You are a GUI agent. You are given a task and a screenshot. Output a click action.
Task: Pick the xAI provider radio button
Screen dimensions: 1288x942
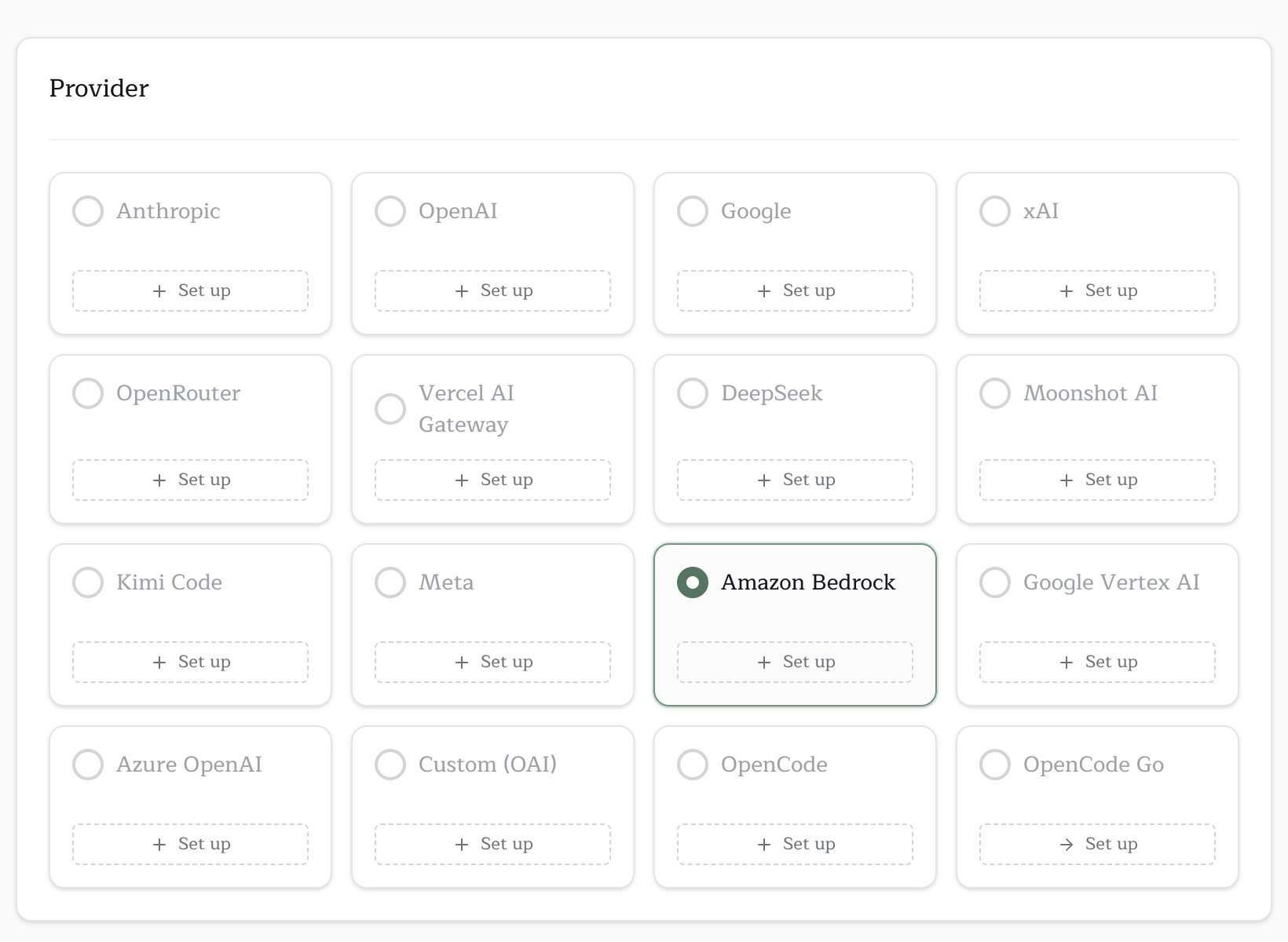[x=995, y=211]
